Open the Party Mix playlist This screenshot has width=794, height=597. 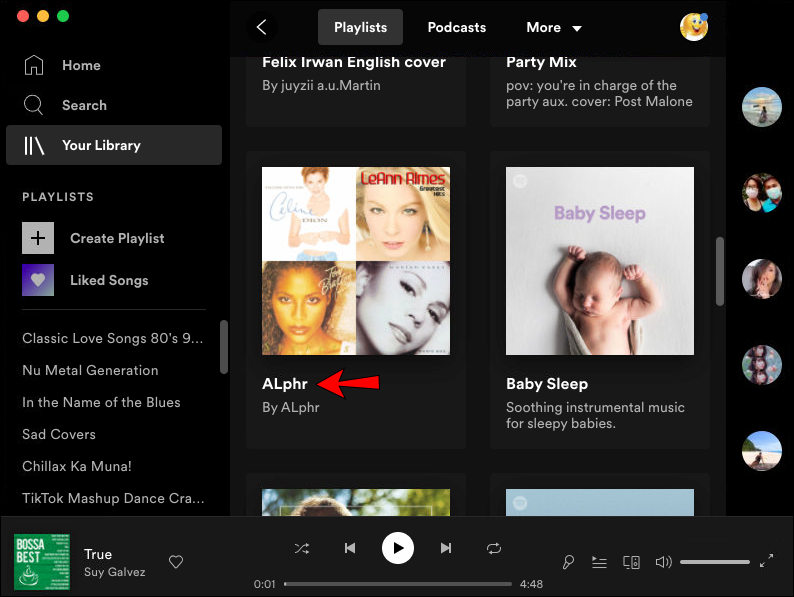pyautogui.click(x=541, y=62)
